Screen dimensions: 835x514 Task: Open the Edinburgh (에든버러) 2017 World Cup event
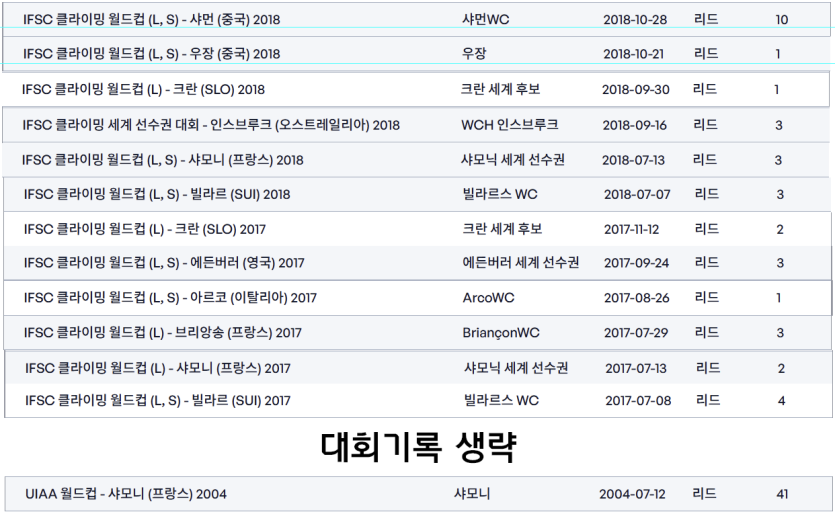pyautogui.click(x=164, y=263)
